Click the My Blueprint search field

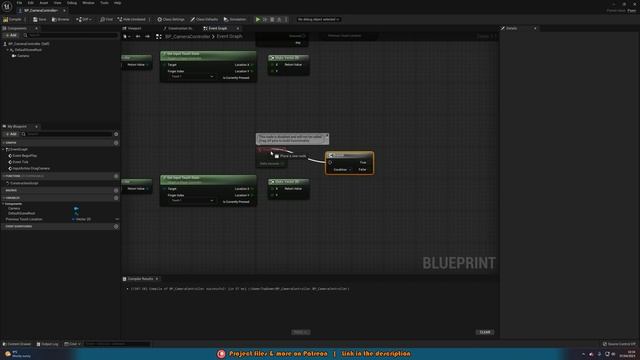(x=67, y=134)
